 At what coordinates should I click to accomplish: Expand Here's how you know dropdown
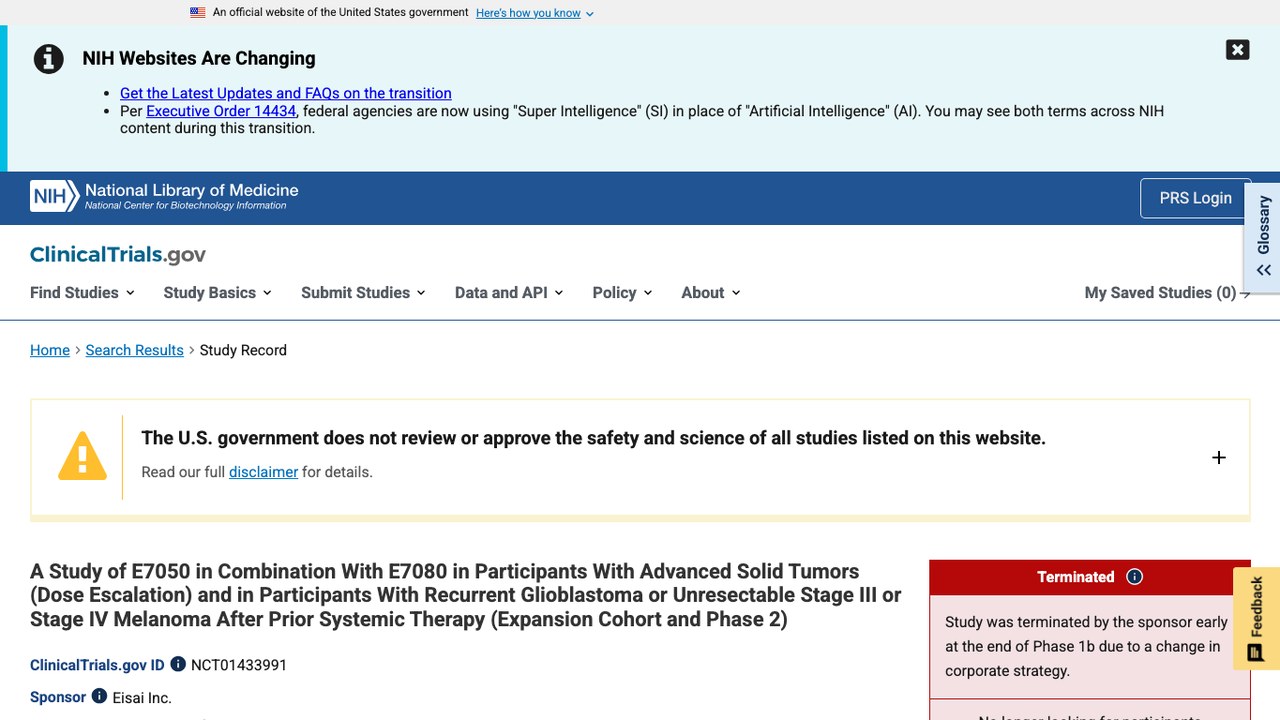535,13
